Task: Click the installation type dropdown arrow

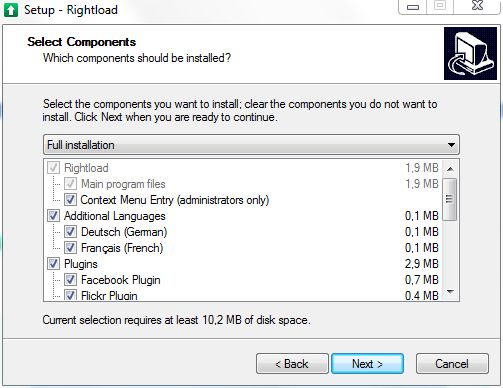Action: [451, 145]
